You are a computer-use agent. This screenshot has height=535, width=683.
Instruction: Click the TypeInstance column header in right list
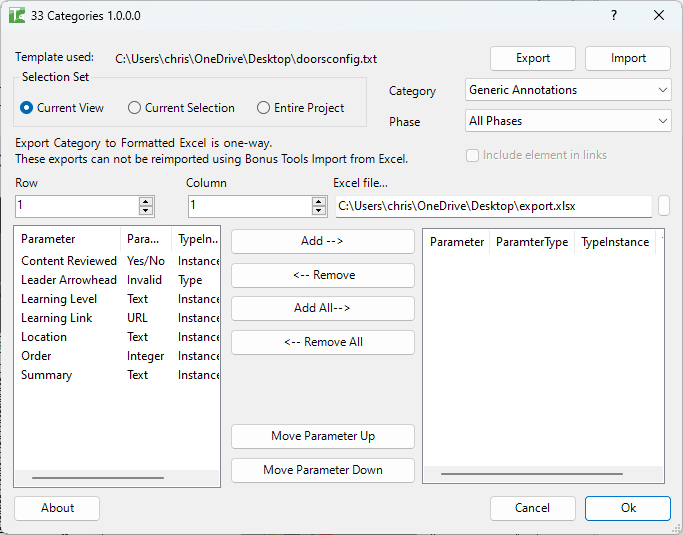point(615,242)
